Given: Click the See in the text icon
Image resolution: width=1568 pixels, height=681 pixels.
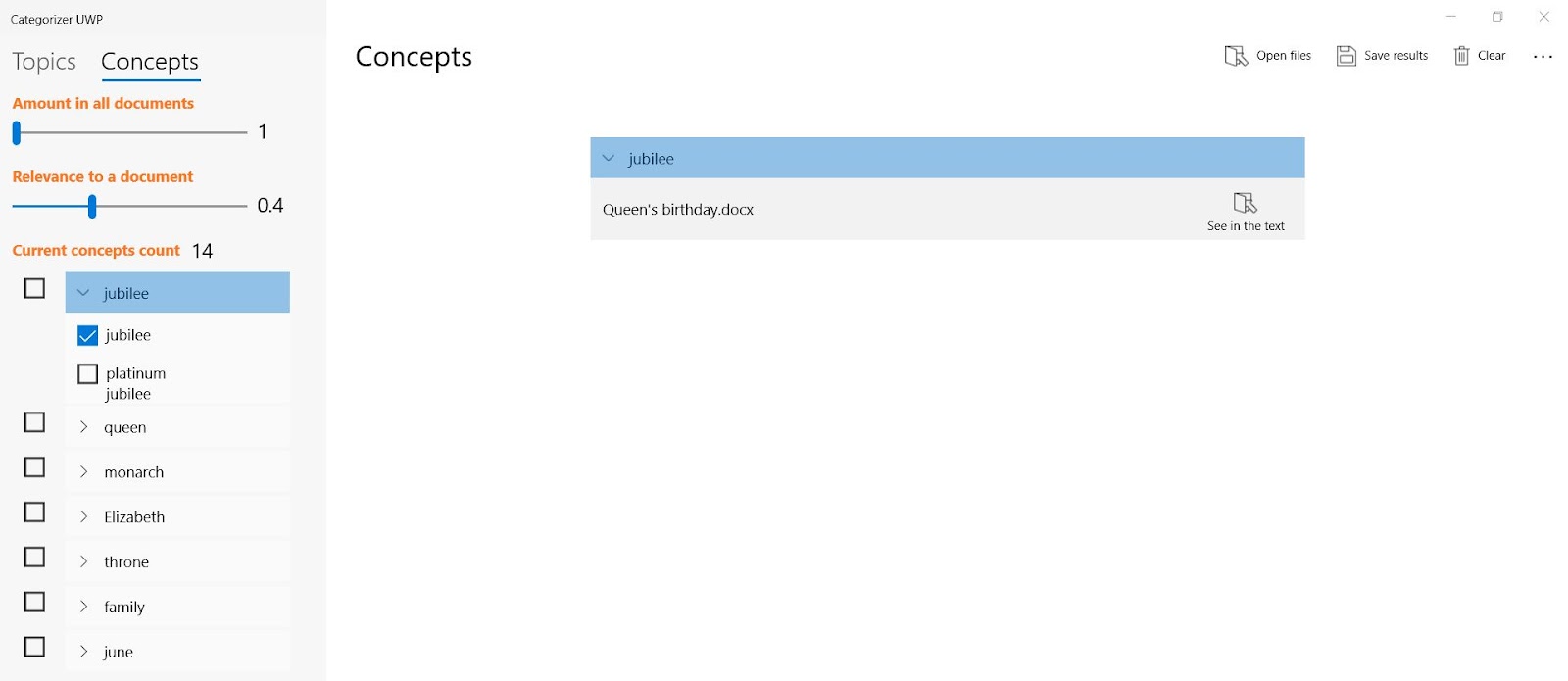Looking at the screenshot, I should pos(1245,203).
